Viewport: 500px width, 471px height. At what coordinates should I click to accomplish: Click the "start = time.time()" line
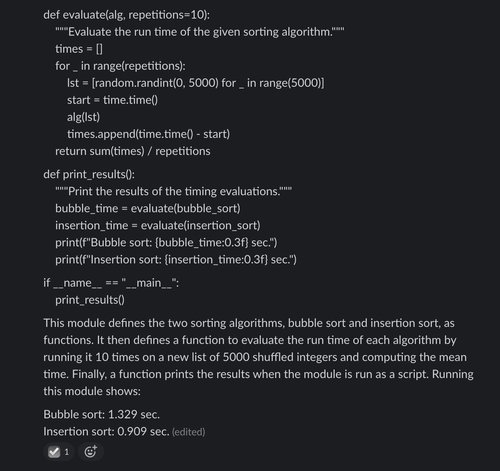tap(112, 100)
